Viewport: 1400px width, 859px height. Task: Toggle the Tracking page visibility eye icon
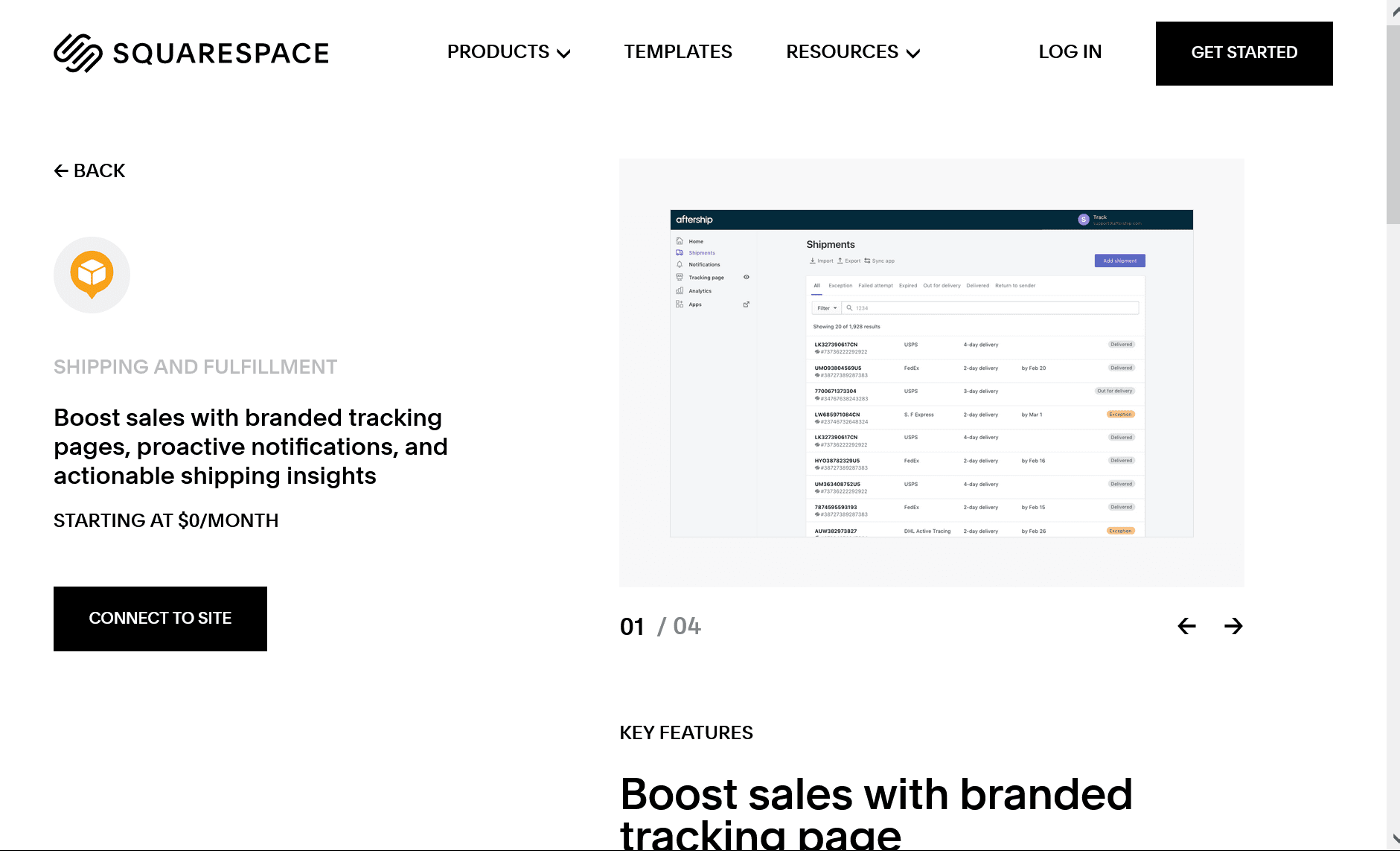click(x=746, y=277)
